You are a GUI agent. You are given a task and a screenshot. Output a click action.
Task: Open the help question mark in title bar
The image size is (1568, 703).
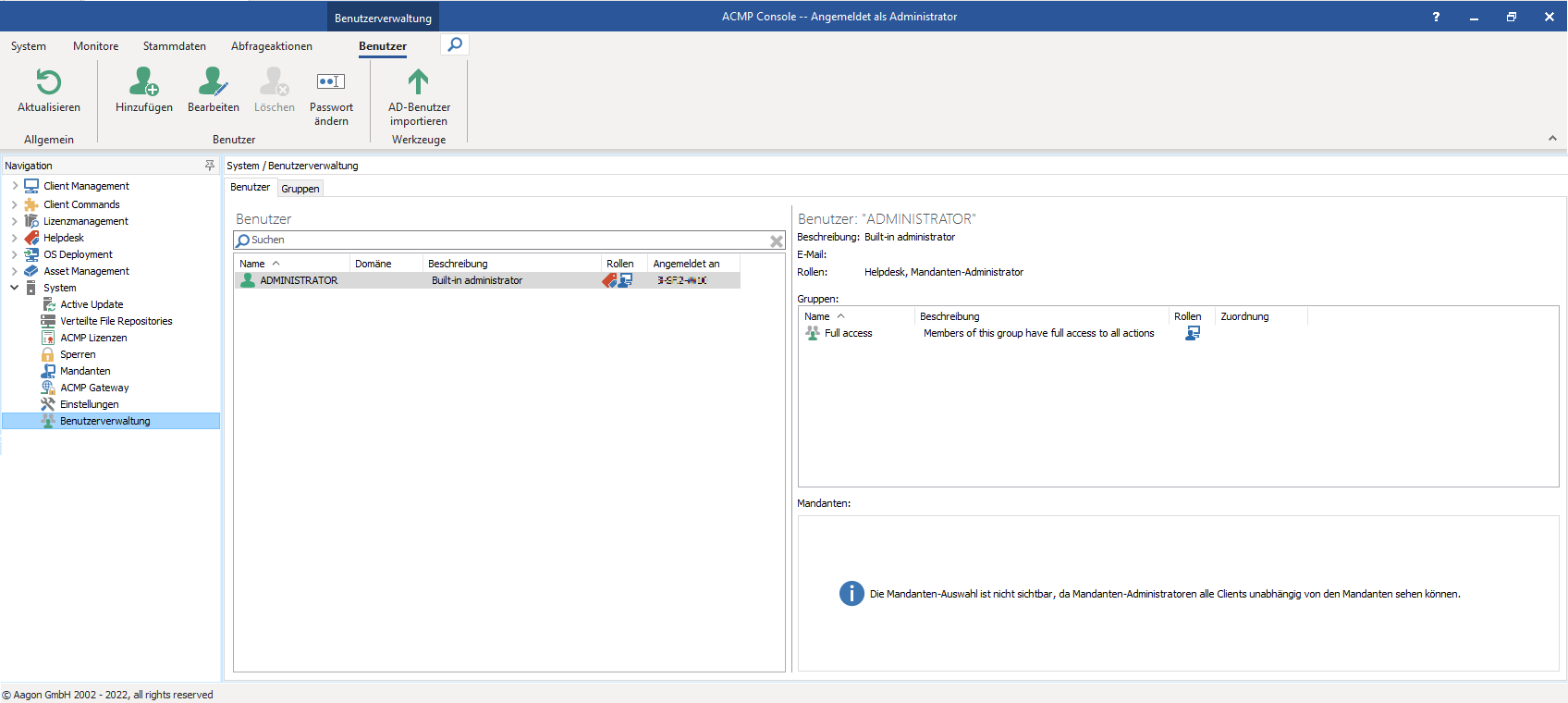coord(1436,17)
